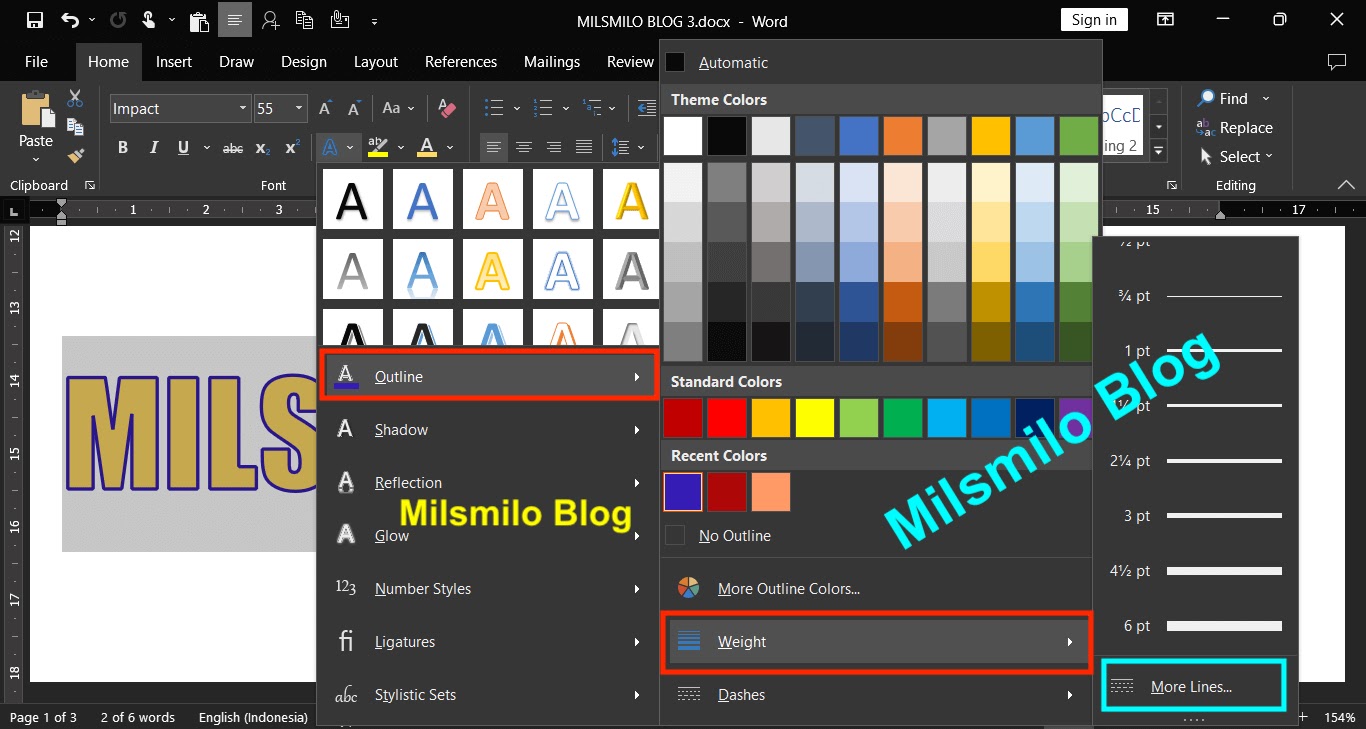The image size is (1366, 729).
Task: Pick the purple-blue recent color swatch
Action: pos(683,492)
